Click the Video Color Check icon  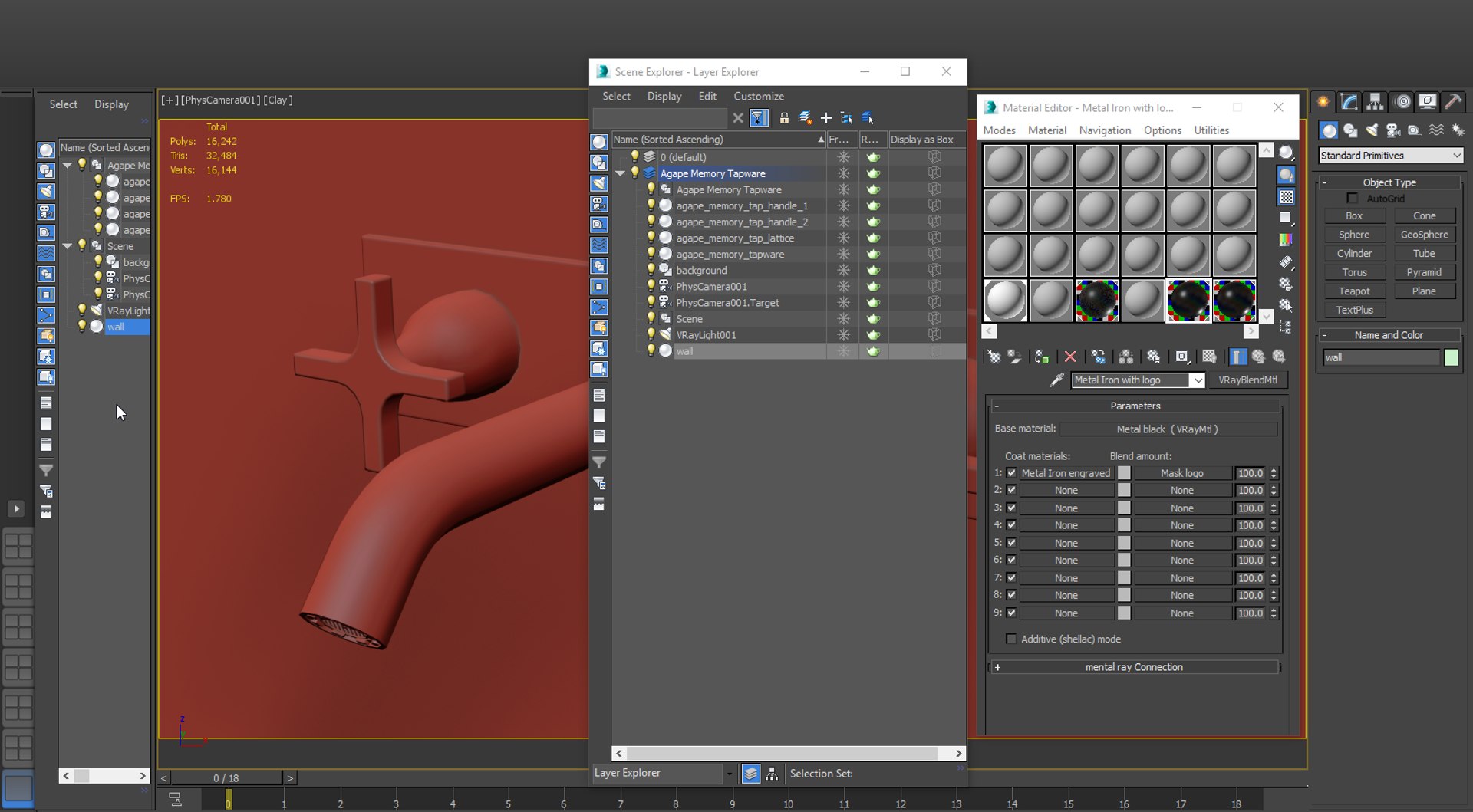(x=1287, y=240)
